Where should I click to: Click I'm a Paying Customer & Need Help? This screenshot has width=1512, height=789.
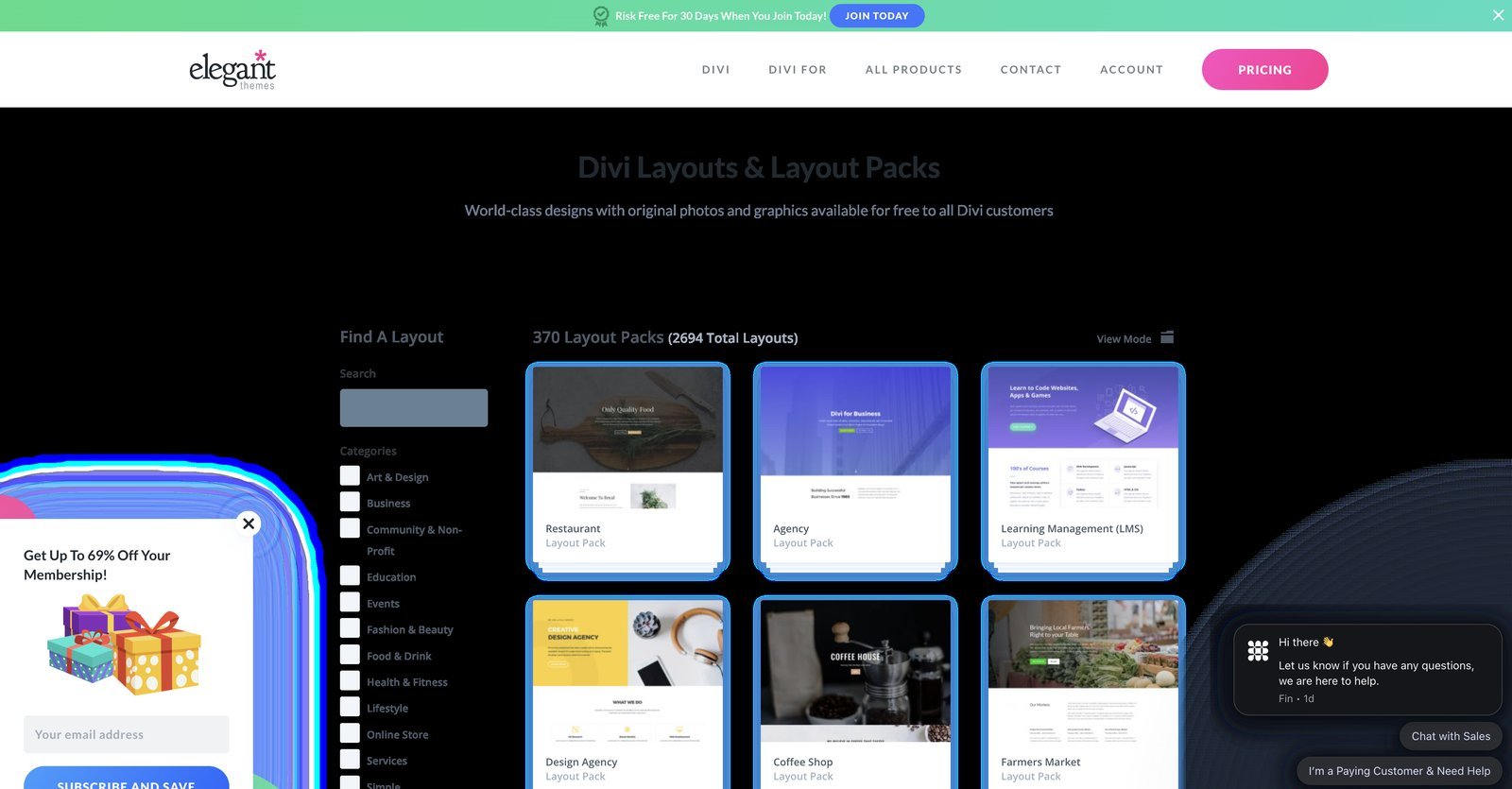(x=1399, y=771)
